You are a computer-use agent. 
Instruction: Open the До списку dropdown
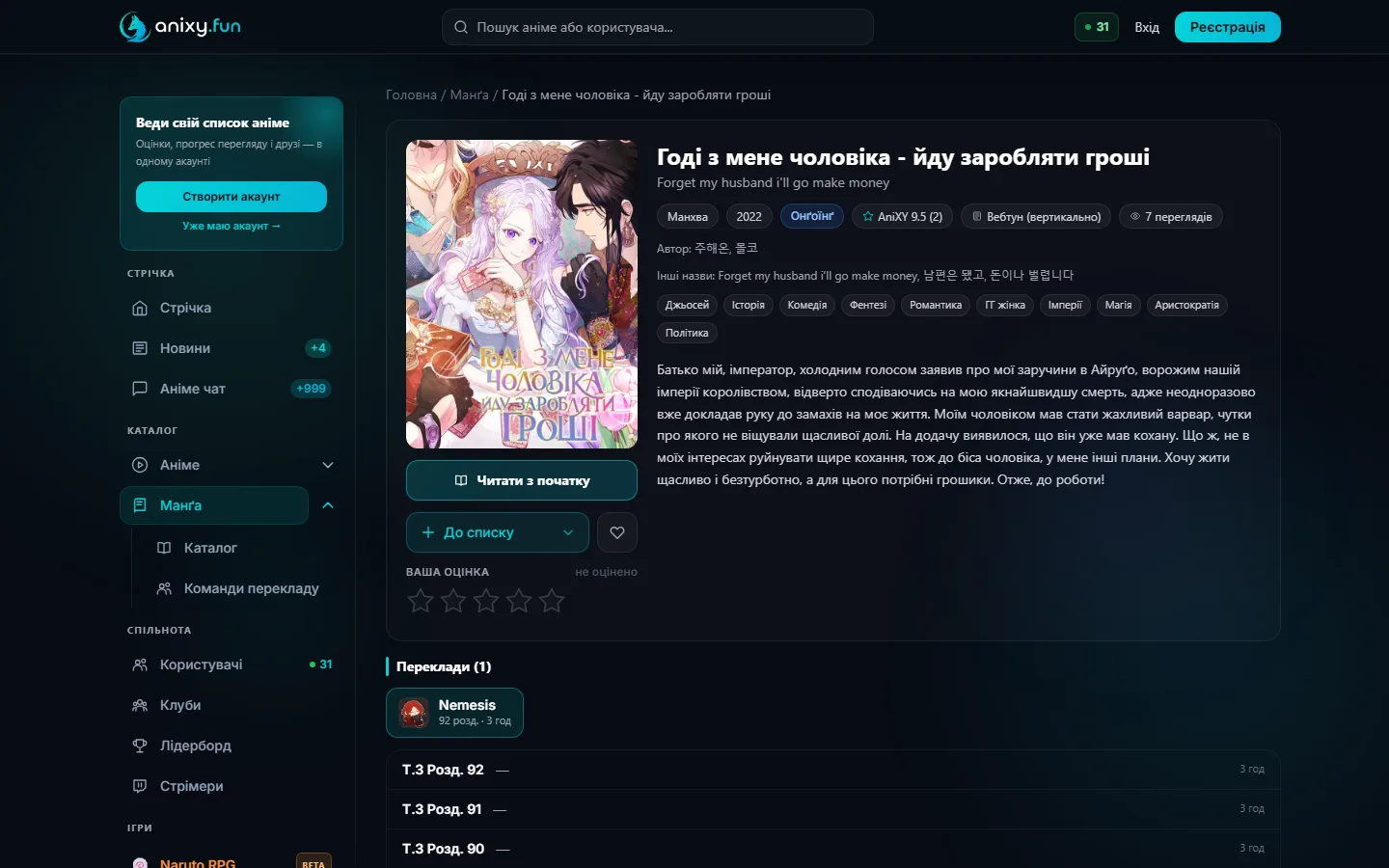(x=498, y=532)
